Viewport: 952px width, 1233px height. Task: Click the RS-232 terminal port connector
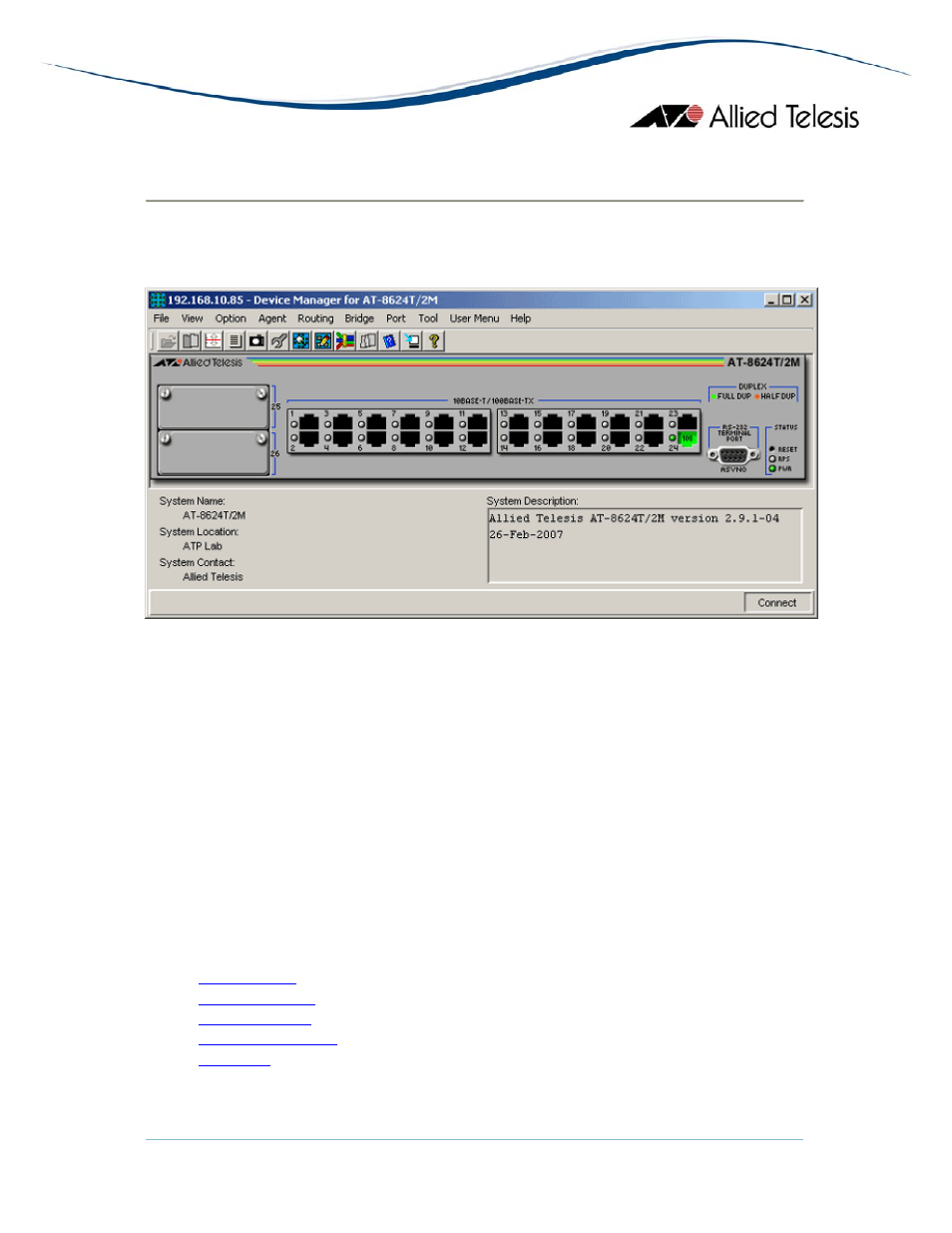(733, 454)
